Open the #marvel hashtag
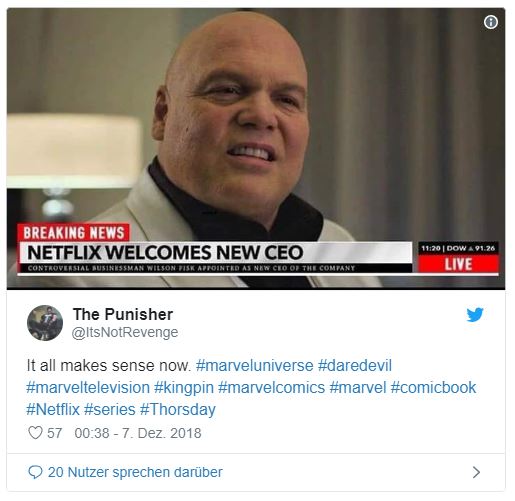This screenshot has height=501, width=515. point(358,387)
